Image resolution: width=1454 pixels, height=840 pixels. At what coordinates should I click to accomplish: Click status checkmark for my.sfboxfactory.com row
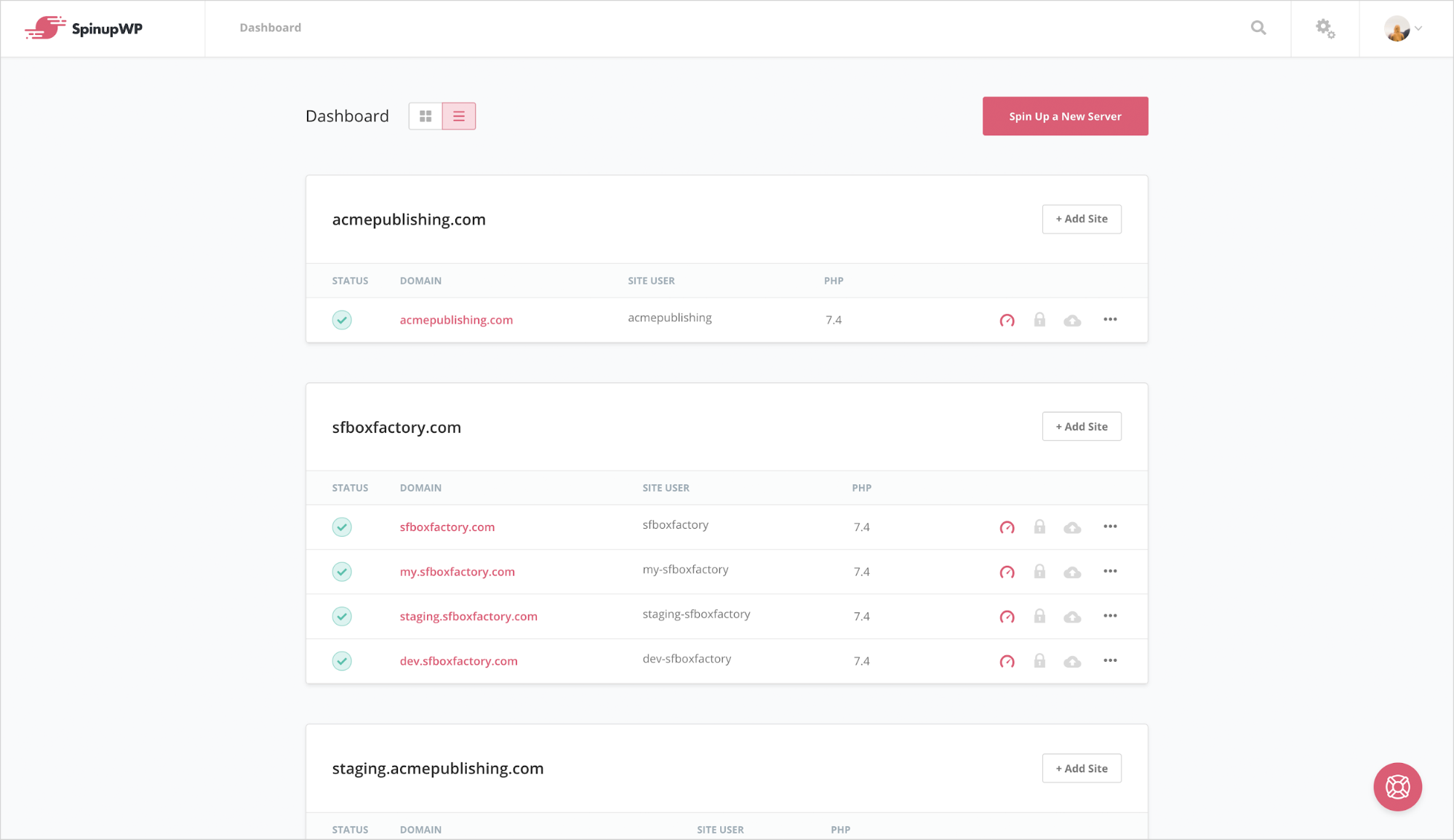342,572
